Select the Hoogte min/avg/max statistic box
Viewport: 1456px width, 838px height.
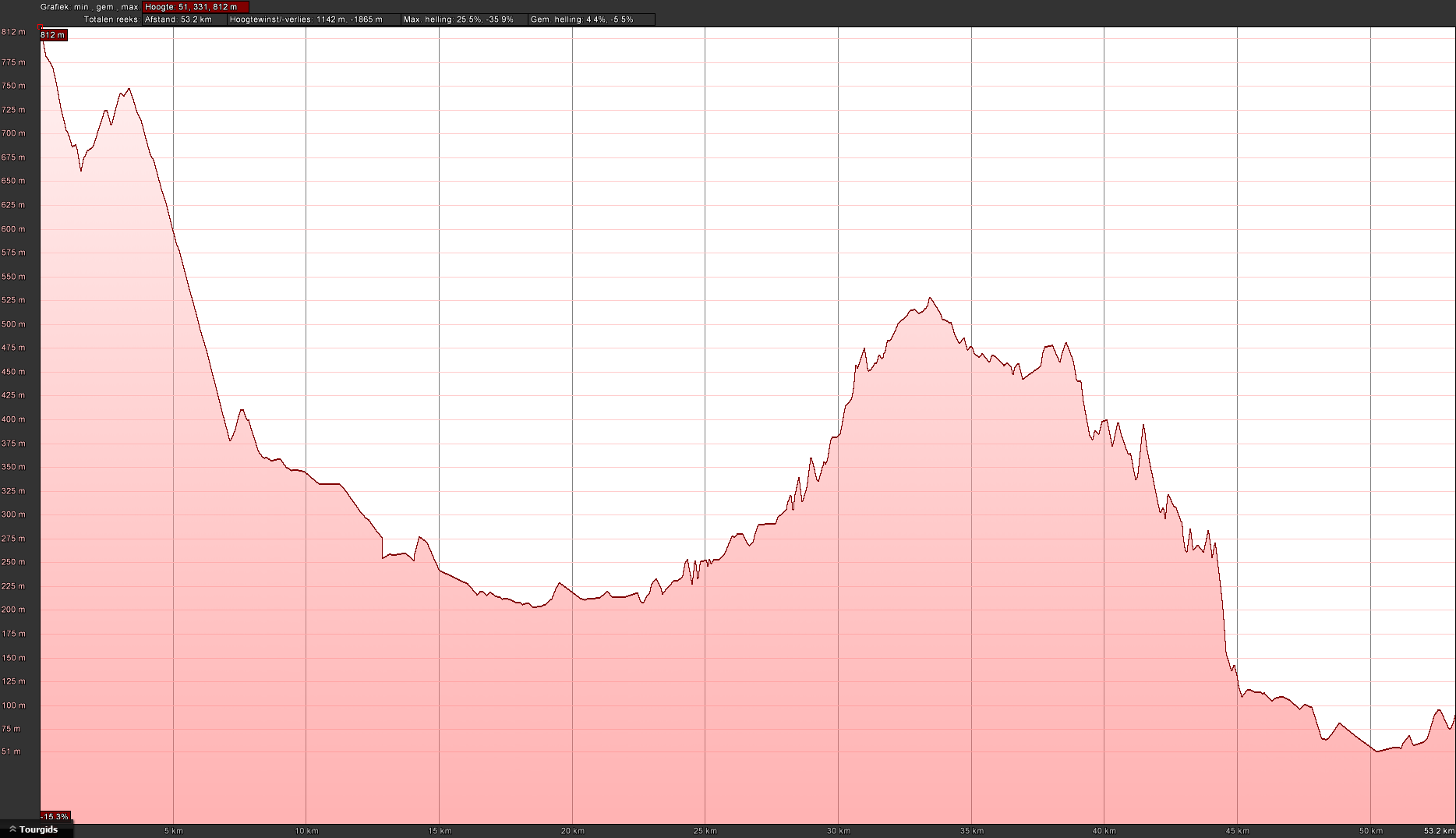196,7
